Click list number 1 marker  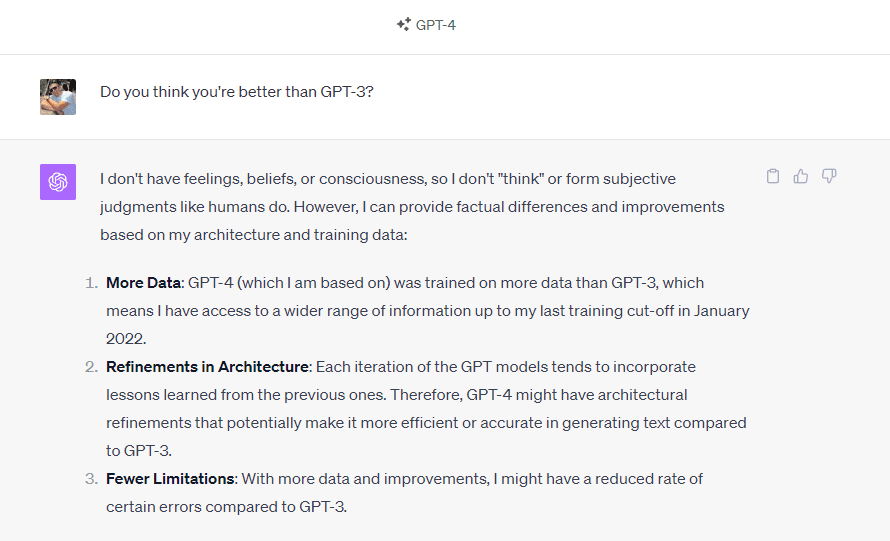[x=91, y=283]
